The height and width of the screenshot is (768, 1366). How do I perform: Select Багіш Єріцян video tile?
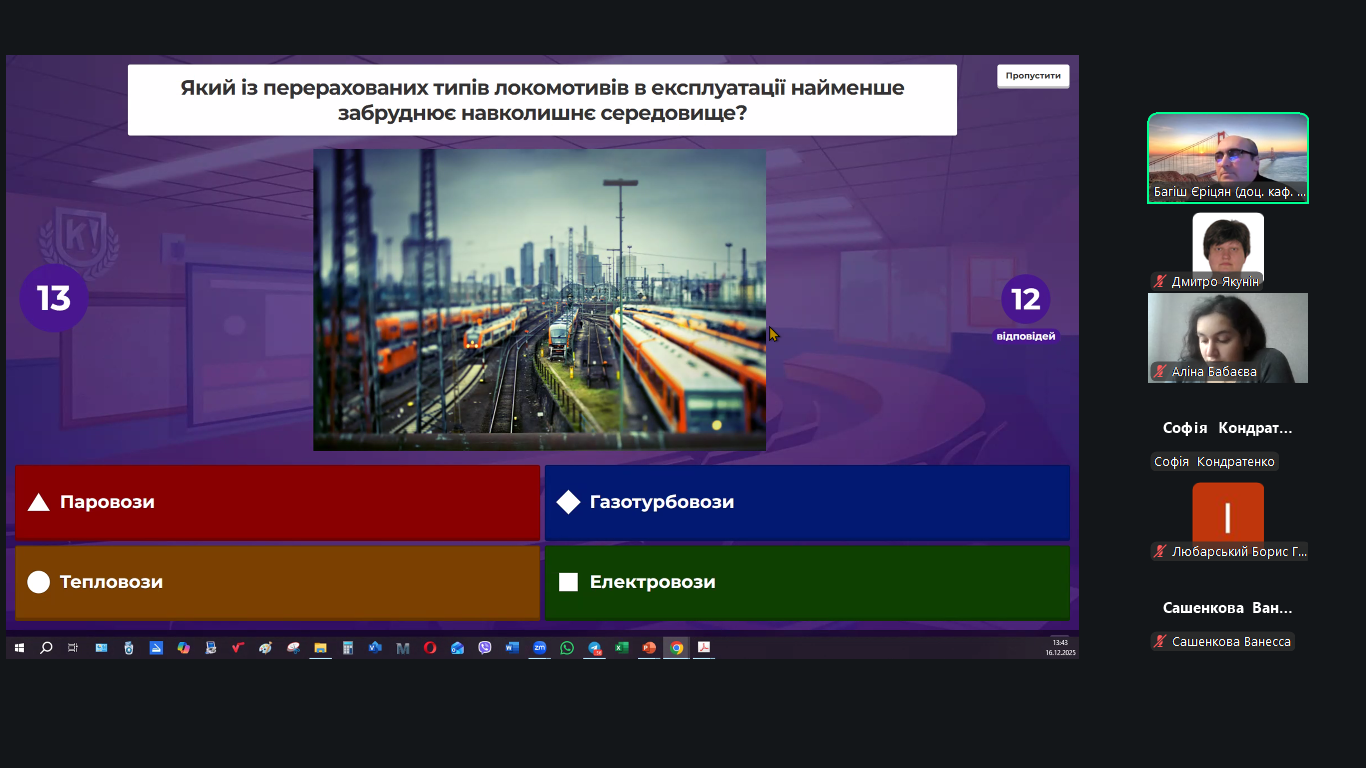[x=1228, y=158]
